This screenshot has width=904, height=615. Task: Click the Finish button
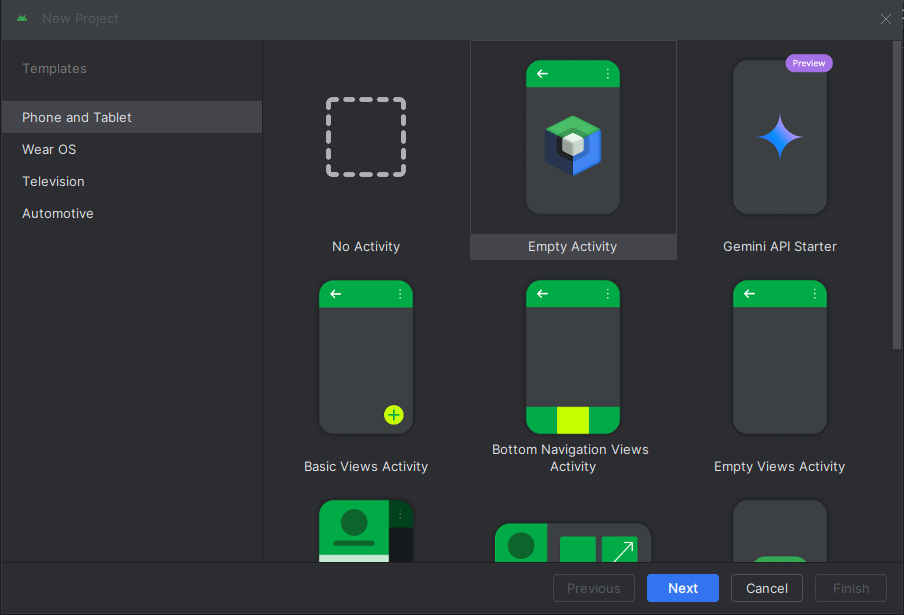click(851, 588)
